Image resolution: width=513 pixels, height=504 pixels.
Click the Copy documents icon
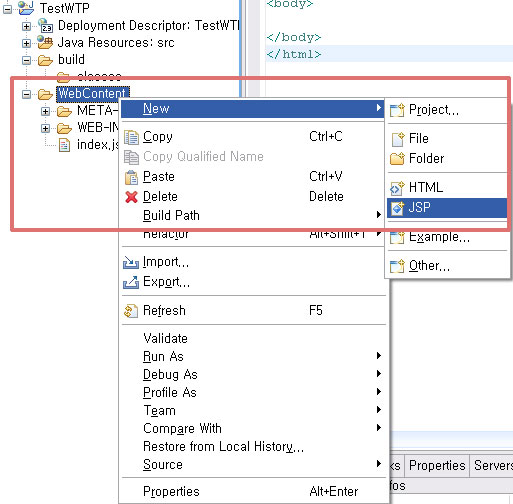tap(131, 137)
